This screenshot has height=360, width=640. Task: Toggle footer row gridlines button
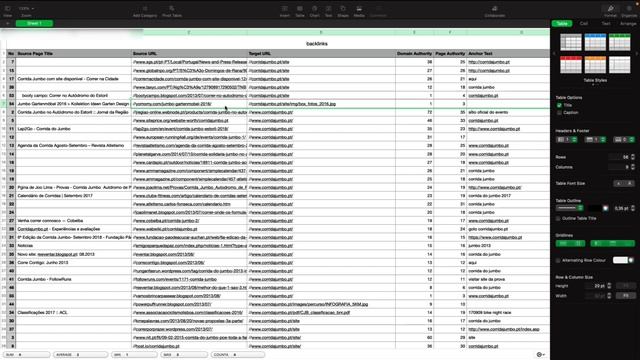click(627, 243)
